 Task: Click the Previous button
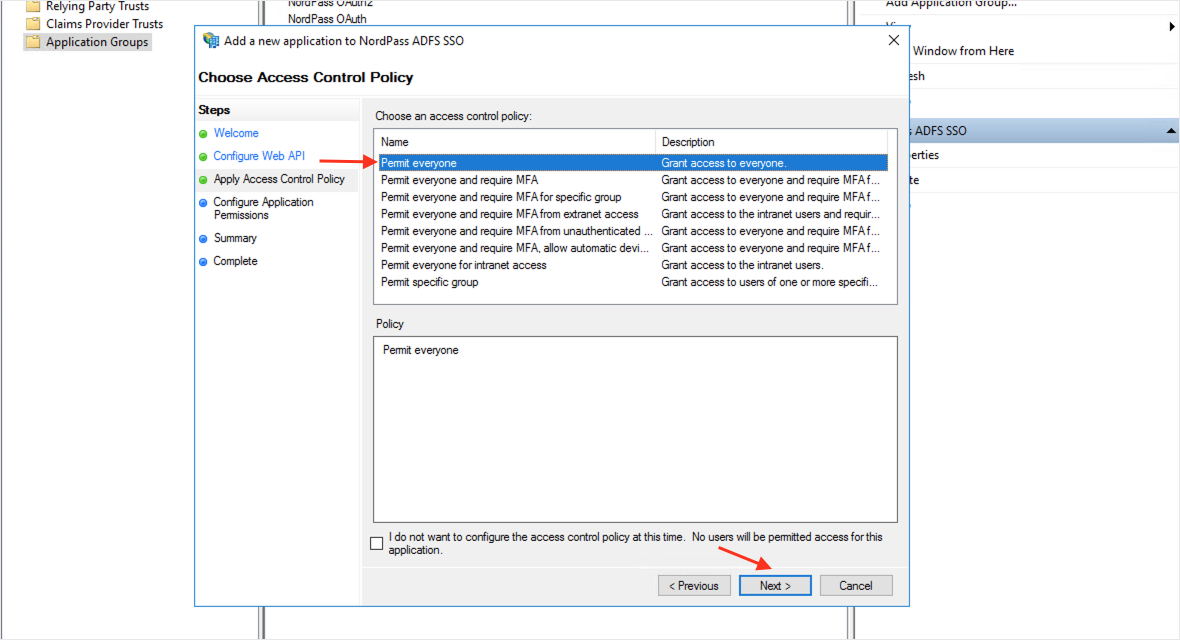(x=694, y=586)
